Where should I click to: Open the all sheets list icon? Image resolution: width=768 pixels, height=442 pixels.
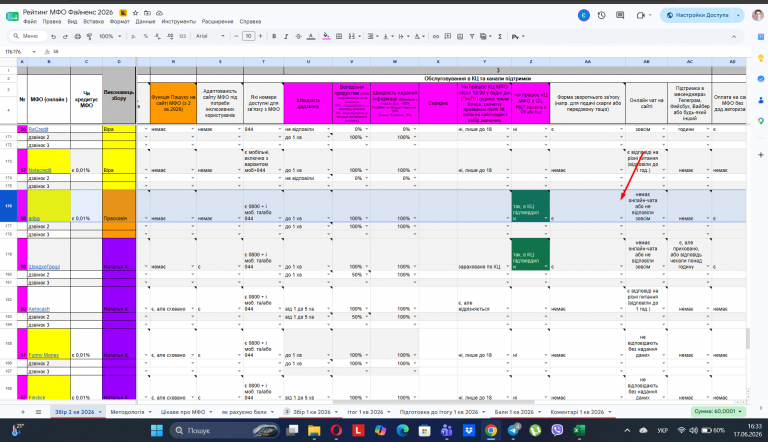(x=38, y=412)
